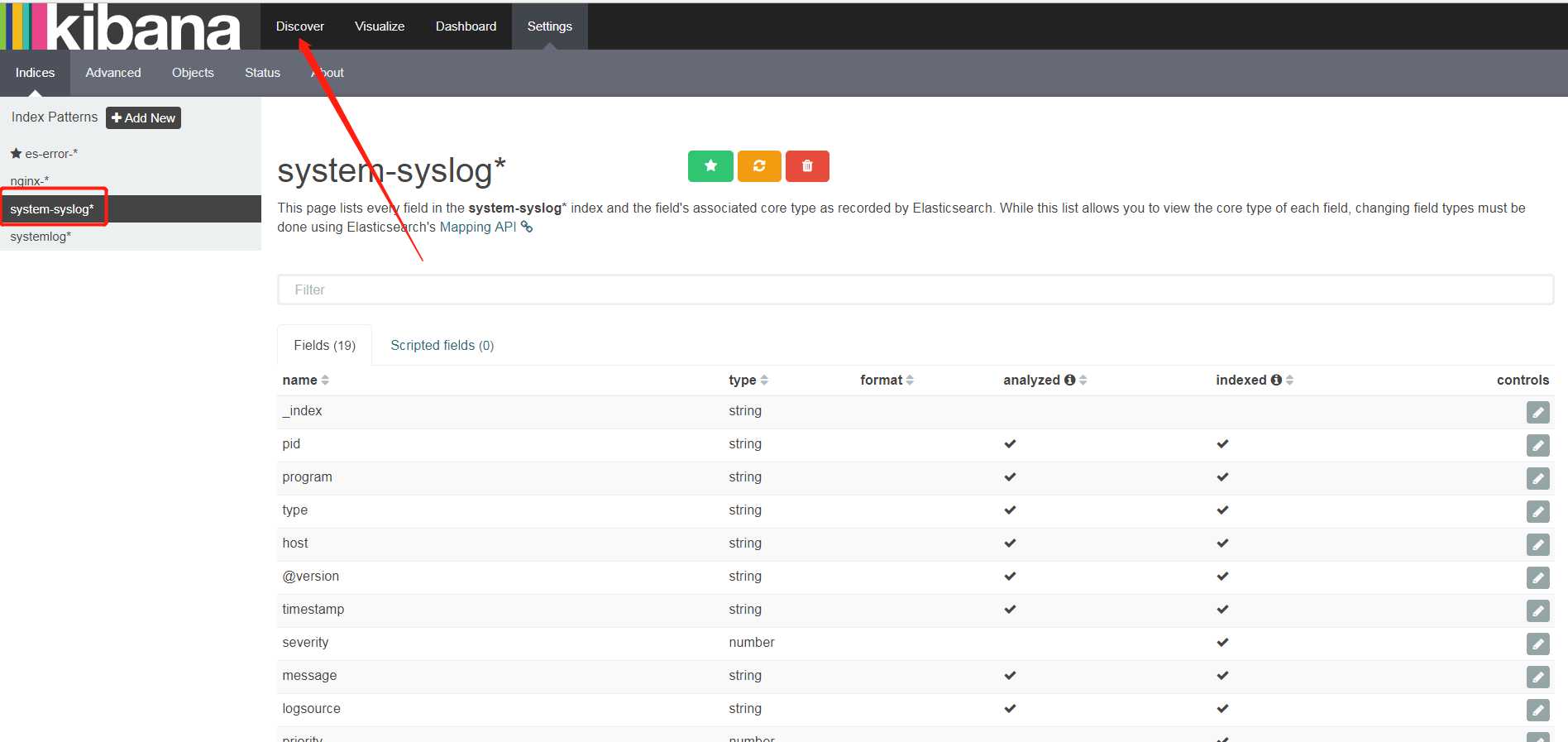Sort fields by format
The height and width of the screenshot is (742, 1568).
point(910,380)
